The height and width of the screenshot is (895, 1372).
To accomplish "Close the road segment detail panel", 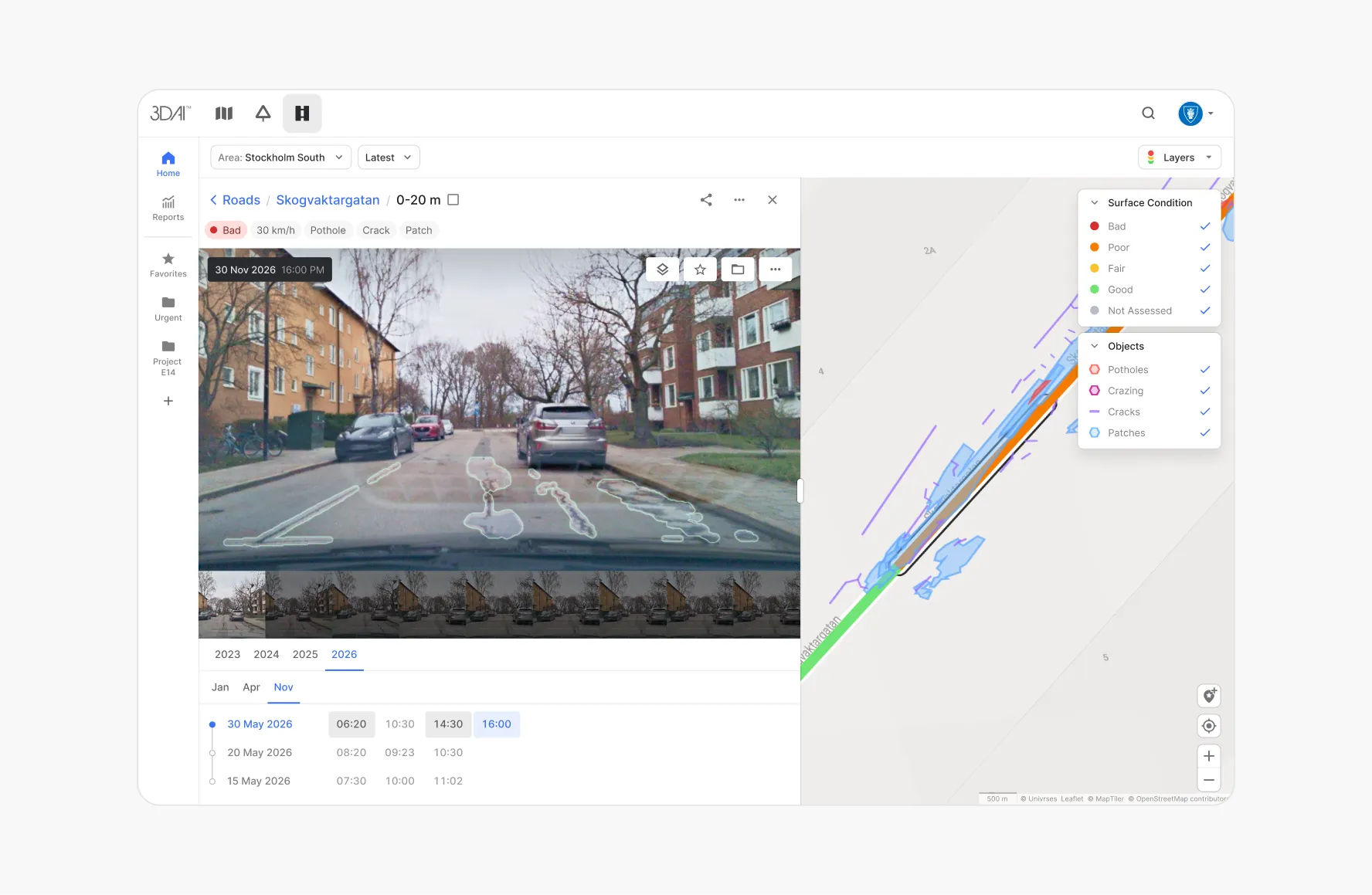I will (x=773, y=200).
